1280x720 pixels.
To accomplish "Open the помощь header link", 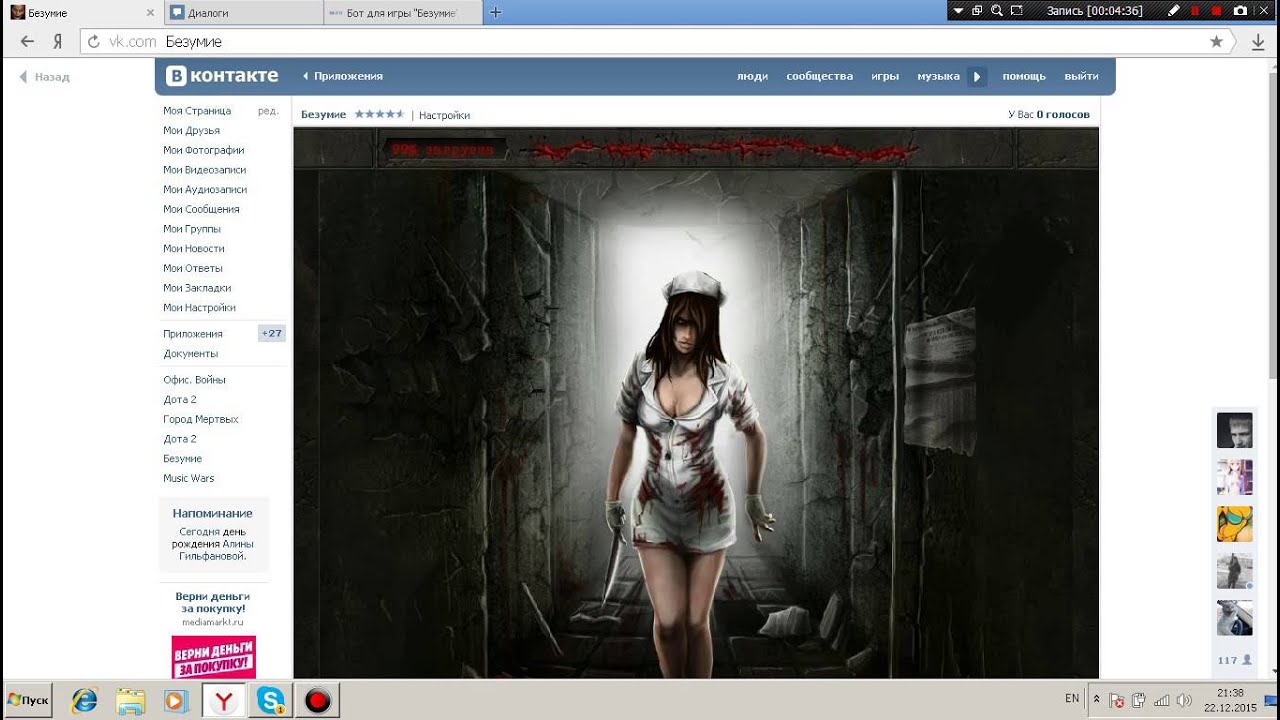I will point(1024,76).
